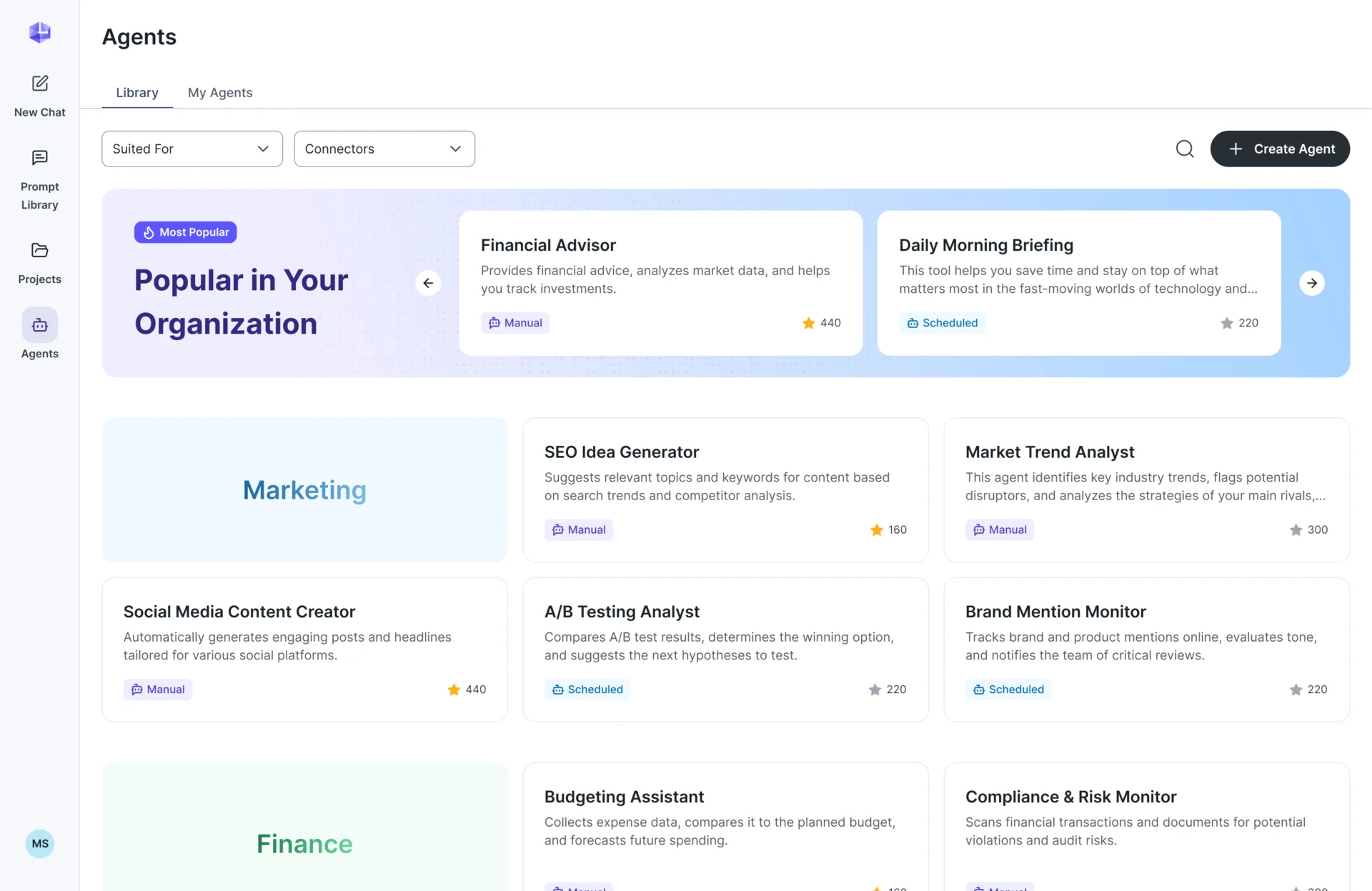Star the Financial Advisor agent
The width and height of the screenshot is (1372, 891).
[x=809, y=323]
